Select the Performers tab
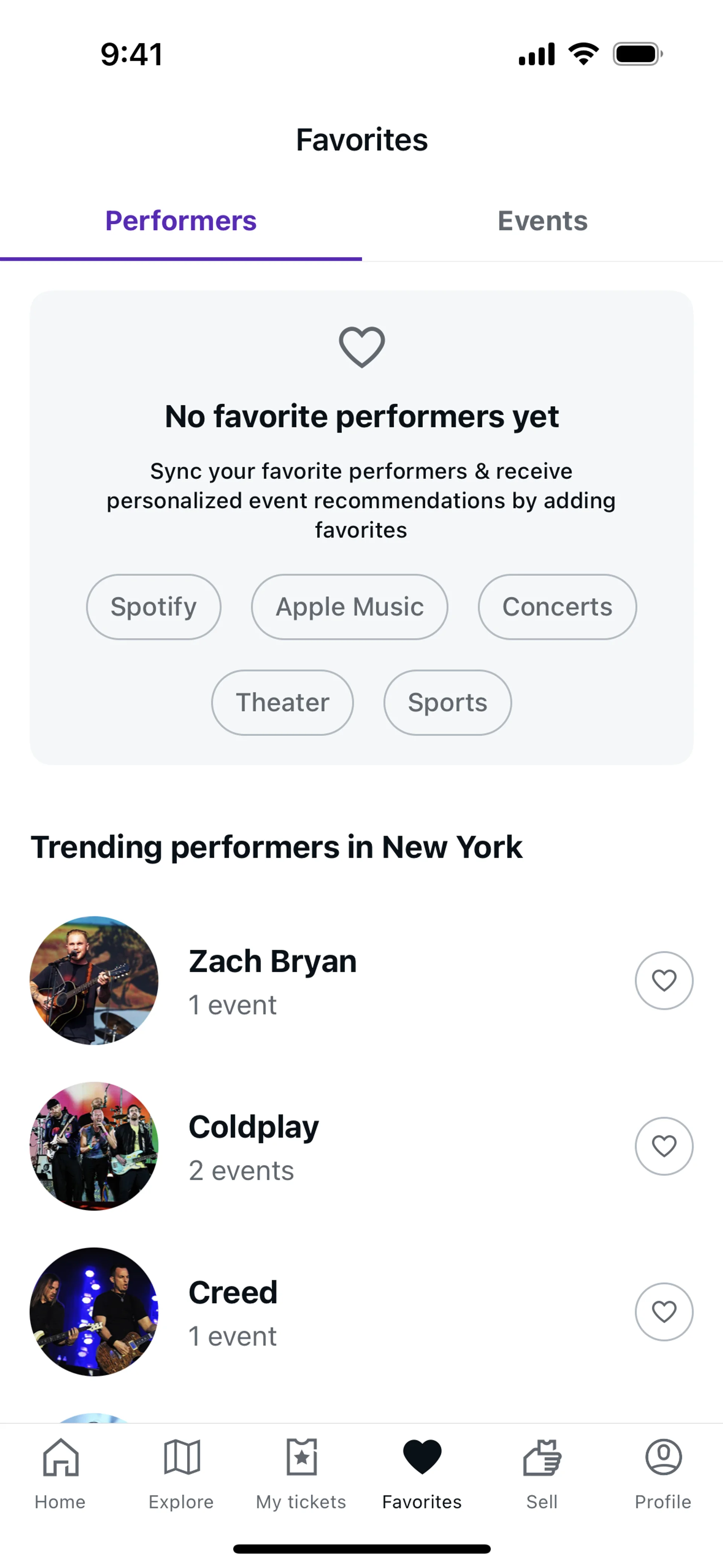This screenshot has height=1568, width=723. [181, 221]
